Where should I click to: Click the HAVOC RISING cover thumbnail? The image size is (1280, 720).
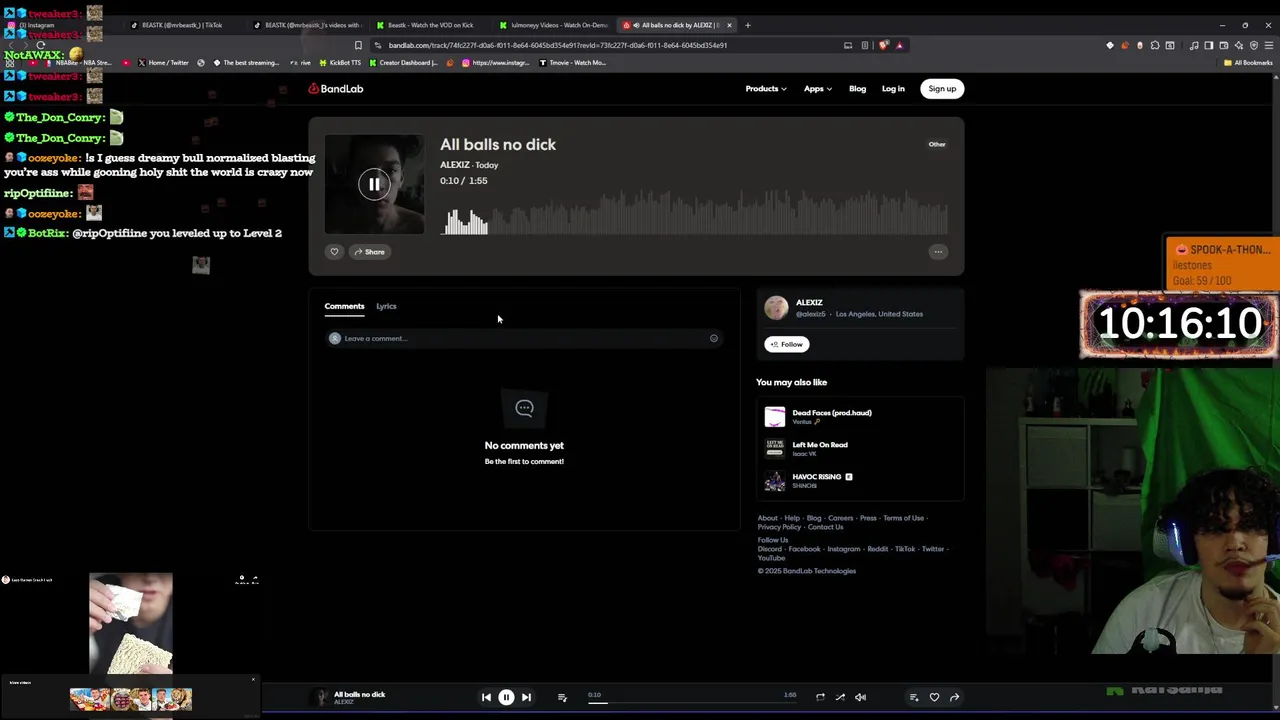click(775, 481)
